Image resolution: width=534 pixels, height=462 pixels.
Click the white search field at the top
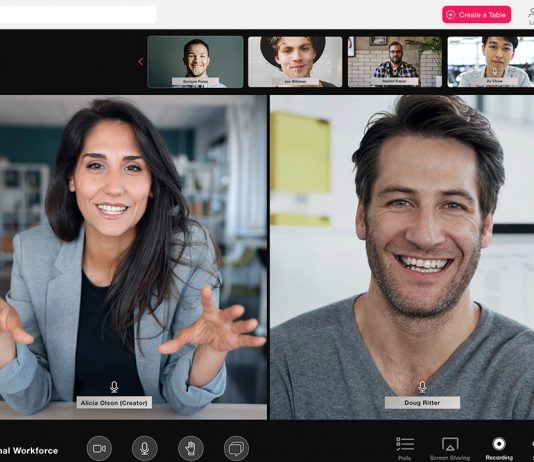coord(78,14)
